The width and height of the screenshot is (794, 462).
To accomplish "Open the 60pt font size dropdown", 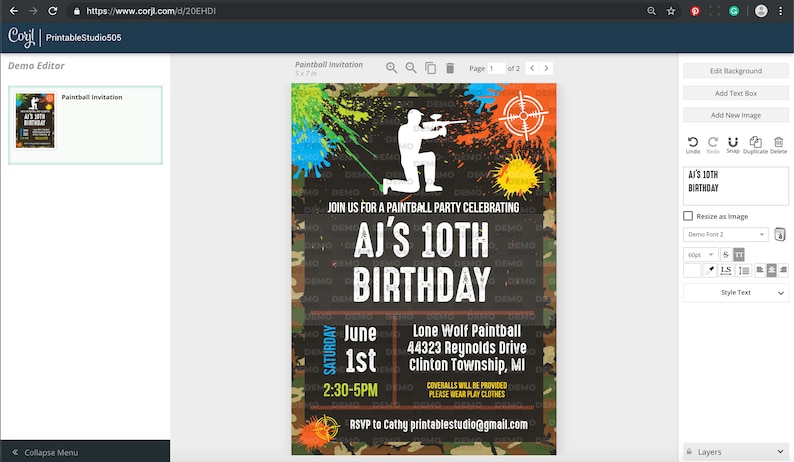I will pyautogui.click(x=700, y=254).
